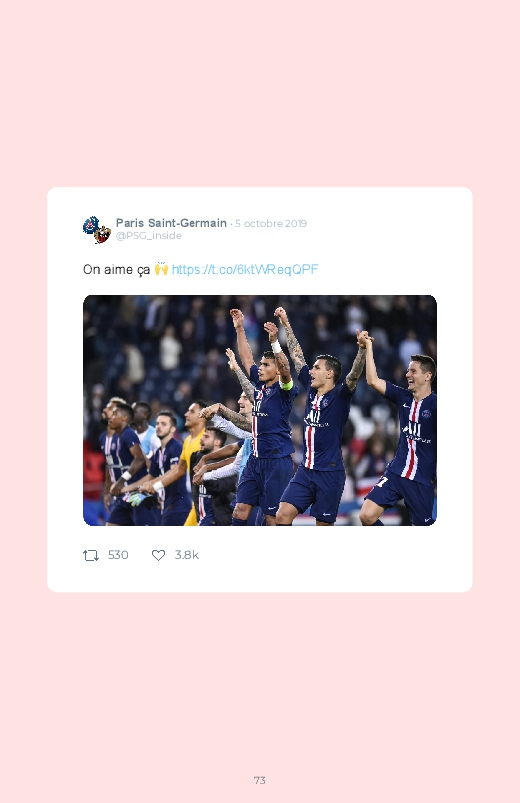Screen dimensions: 520x803
Task: Click the 5 octobre 2019 date
Action: click(x=271, y=223)
